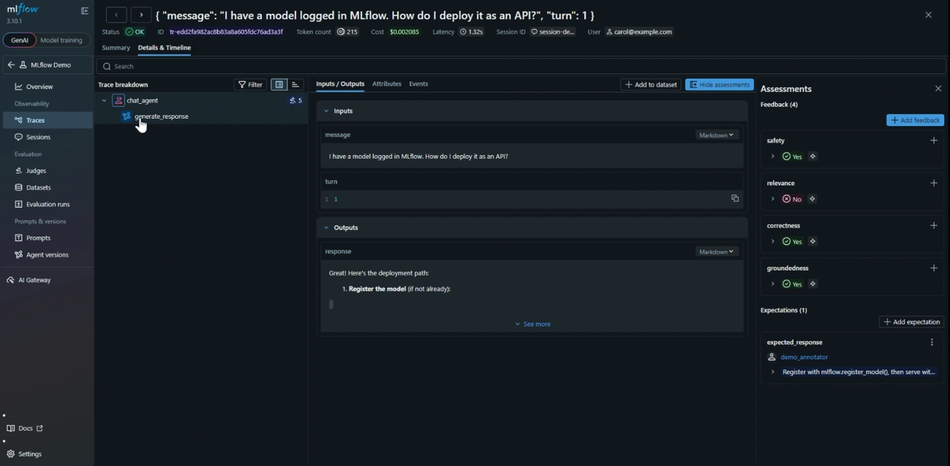Expand expected_response value chevron
950x466 pixels.
point(772,372)
